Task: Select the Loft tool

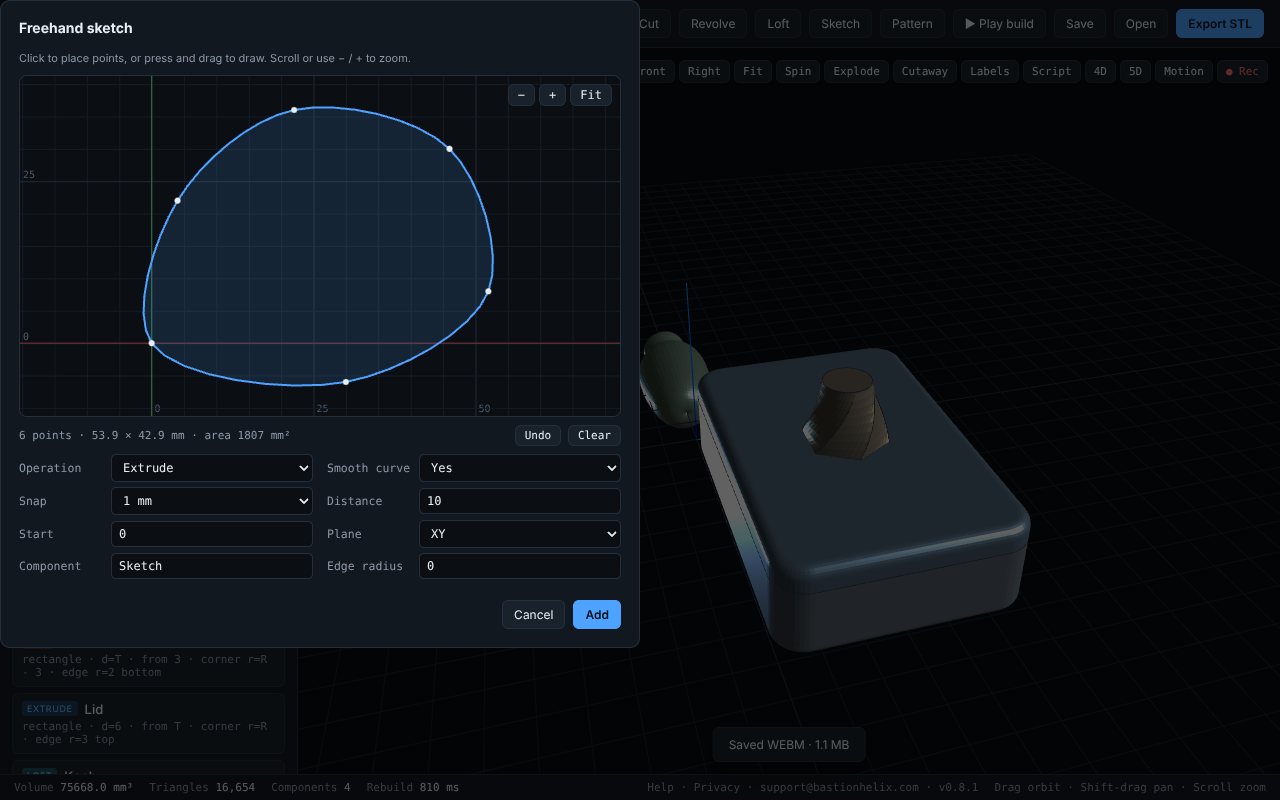Action: (x=778, y=24)
